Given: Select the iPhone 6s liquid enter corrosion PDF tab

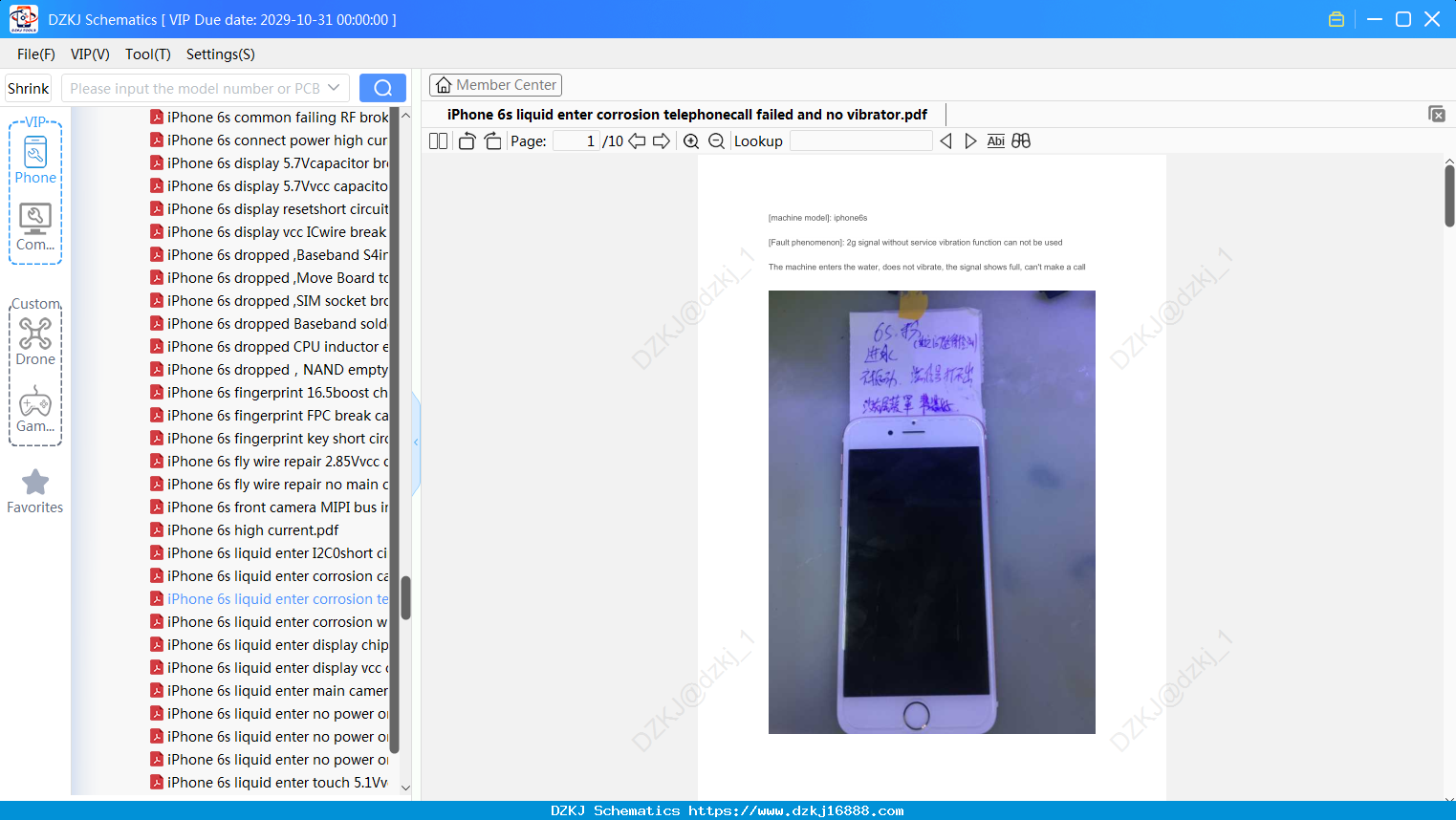Looking at the screenshot, I should tap(686, 115).
